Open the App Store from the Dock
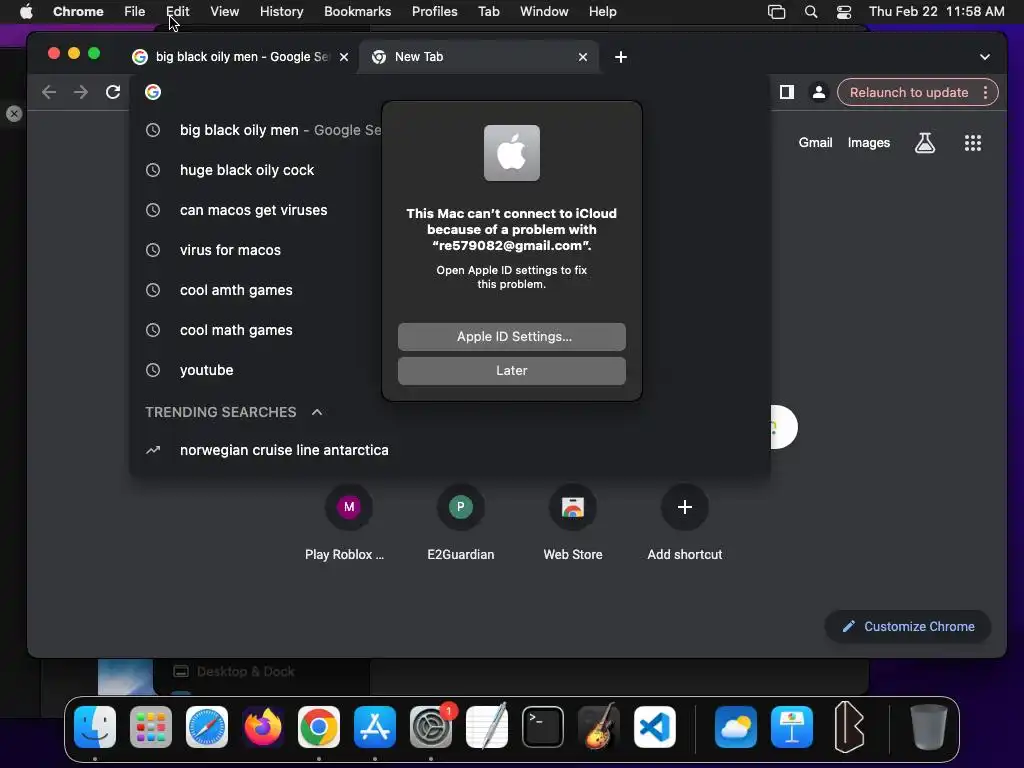 coord(375,727)
